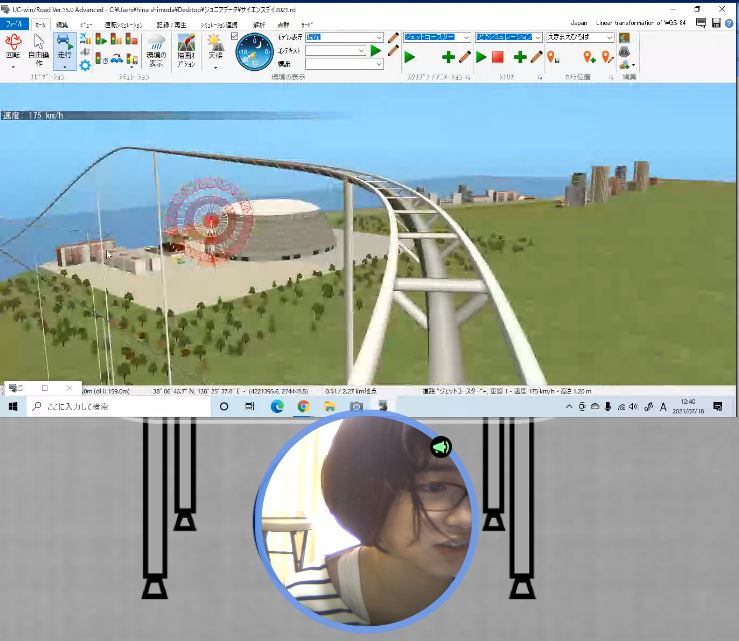Viewport: 739px width, 641px height.
Task: Expand the edit group add-model dropdown arrow
Action: pyautogui.click(x=633, y=65)
